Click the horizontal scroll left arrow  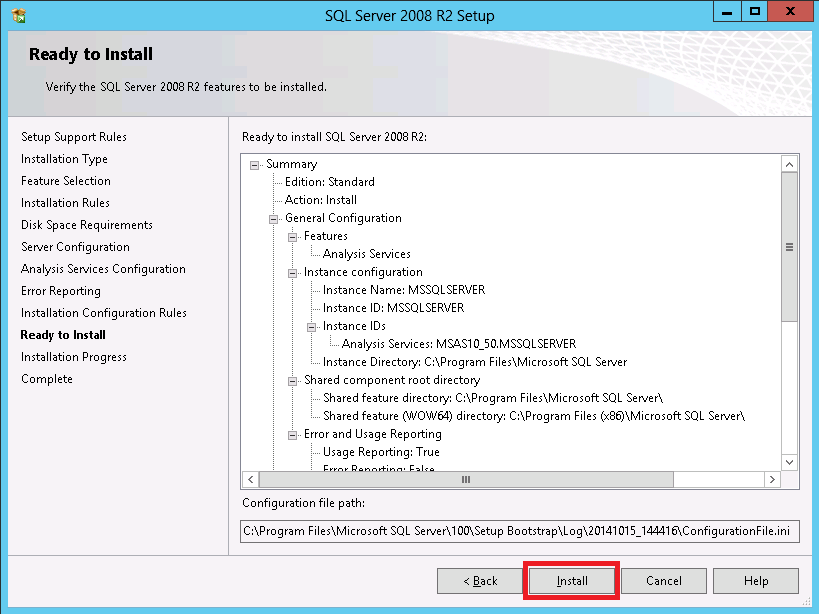pos(251,479)
